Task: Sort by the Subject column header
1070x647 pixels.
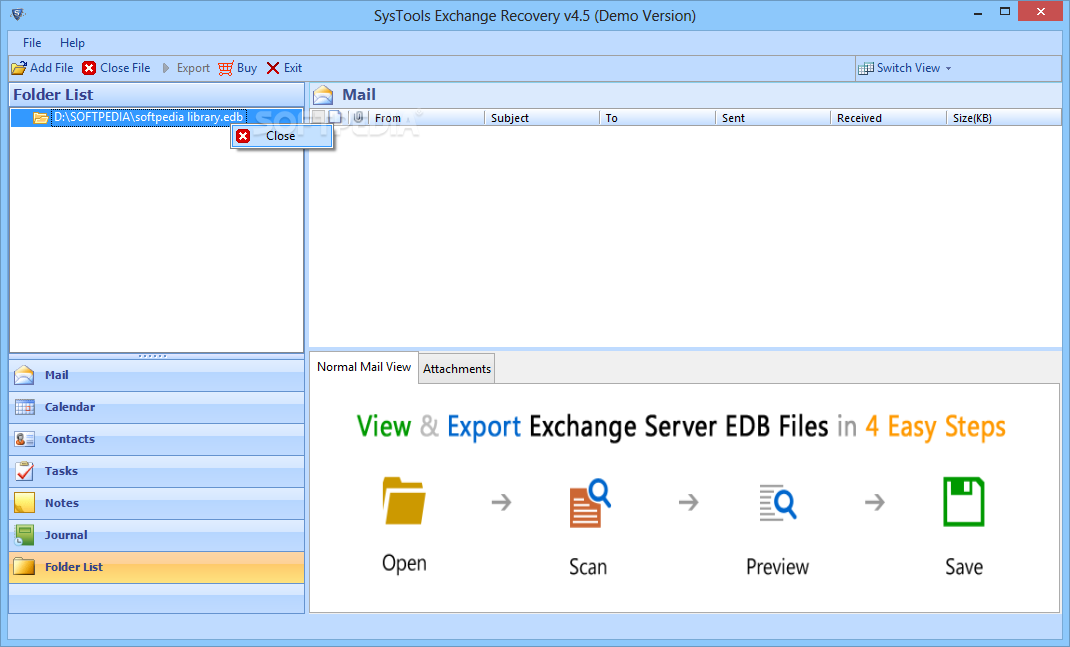Action: (542, 118)
